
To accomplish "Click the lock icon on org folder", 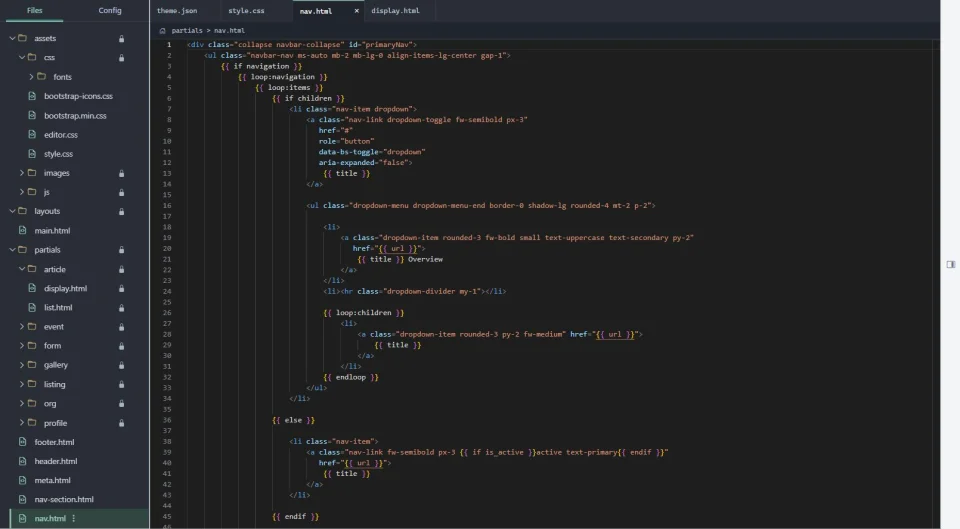I will (x=121, y=403).
